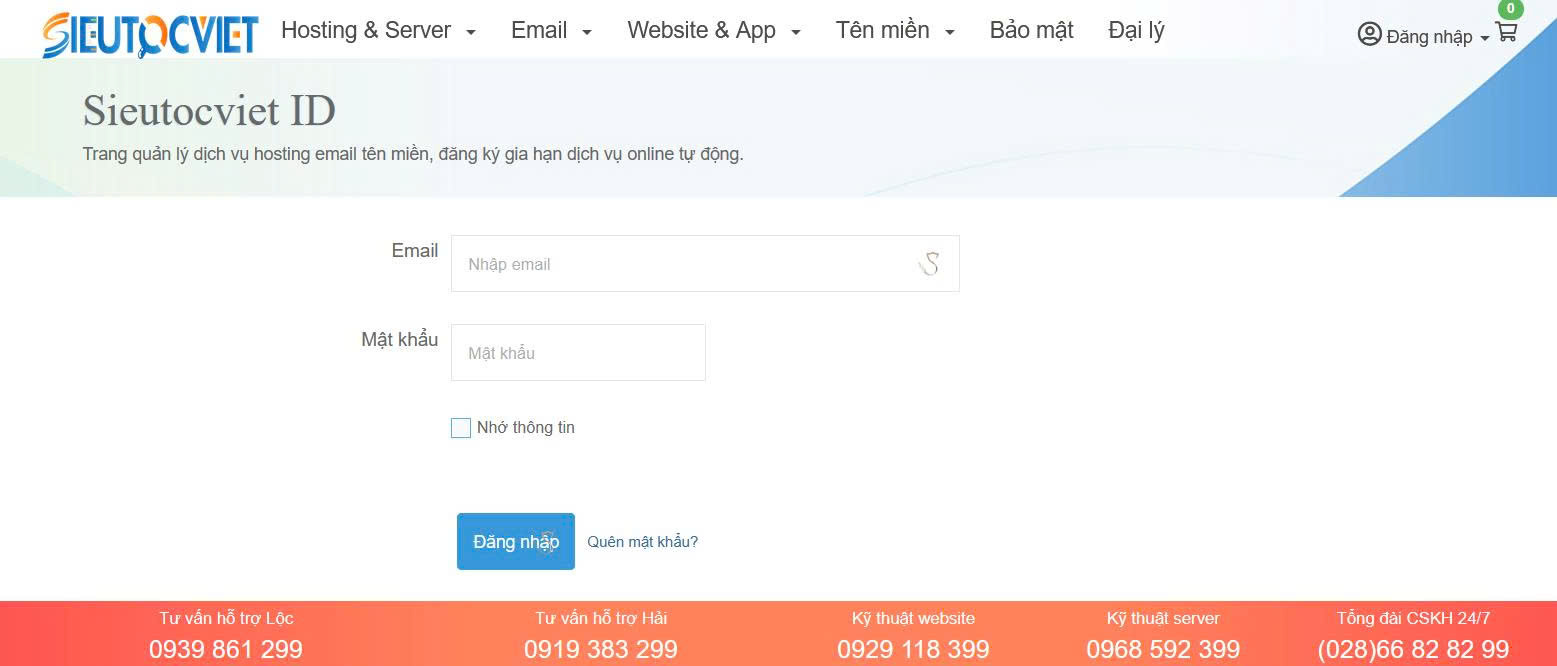1557x666 pixels.
Task: Go to the Bảo mật page
Action: coord(1031,30)
